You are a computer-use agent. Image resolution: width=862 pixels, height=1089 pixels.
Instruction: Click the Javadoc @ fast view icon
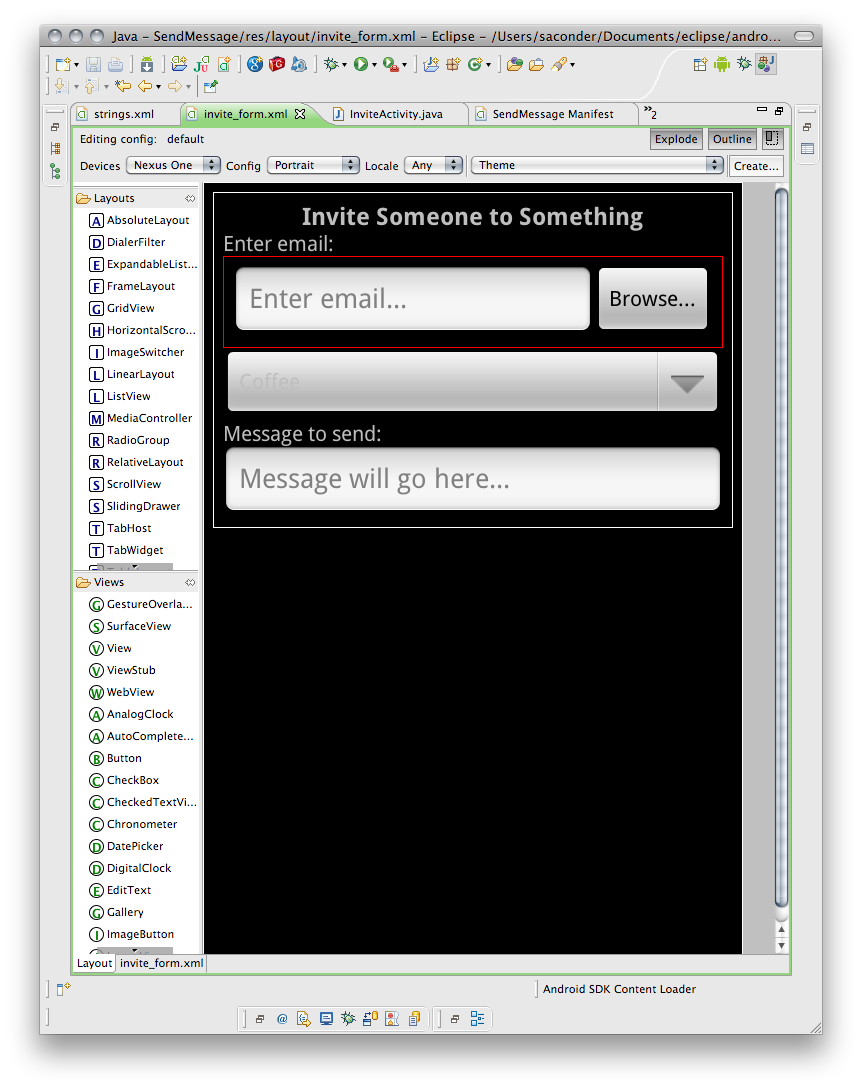point(282,1019)
